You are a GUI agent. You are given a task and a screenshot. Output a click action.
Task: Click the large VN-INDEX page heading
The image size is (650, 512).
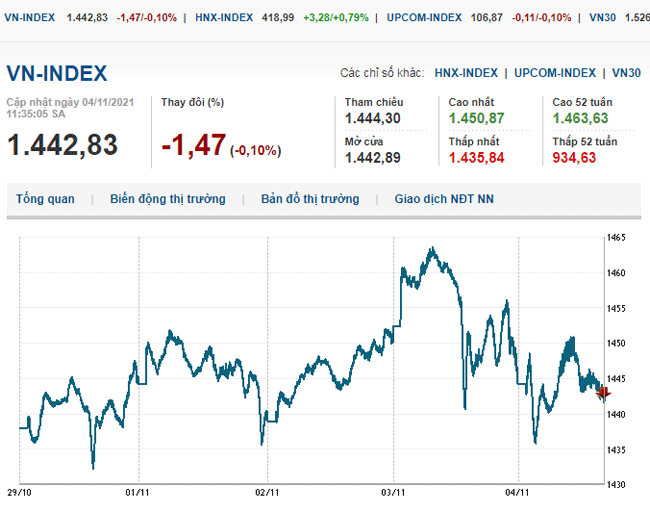point(57,74)
